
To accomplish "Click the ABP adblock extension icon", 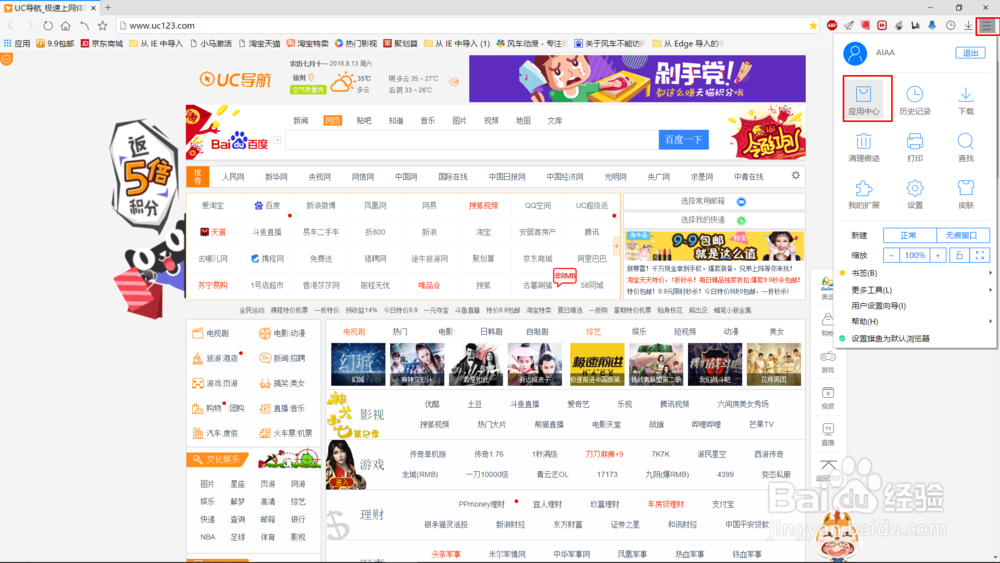I will point(832,26).
